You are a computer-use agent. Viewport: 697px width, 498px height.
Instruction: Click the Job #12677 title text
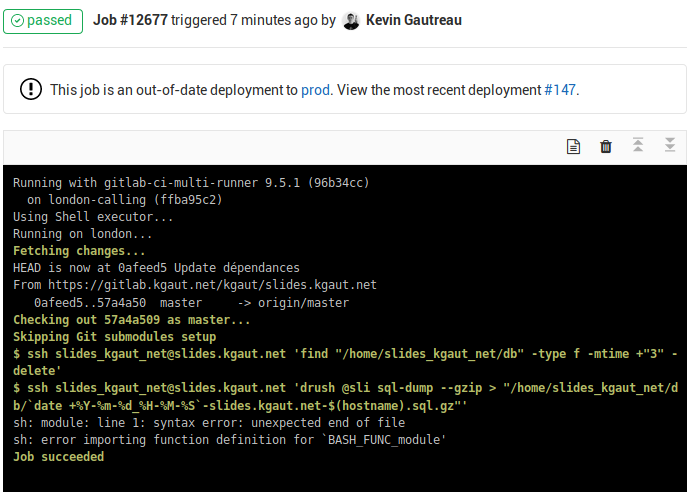click(130, 20)
